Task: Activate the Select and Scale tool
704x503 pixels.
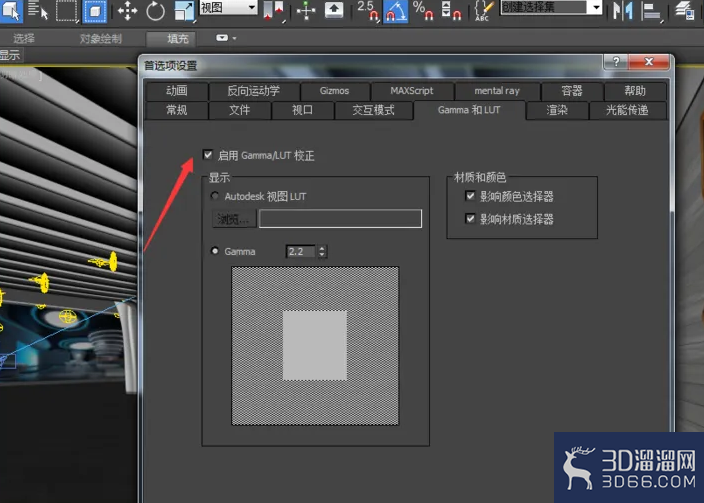Action: [x=184, y=10]
